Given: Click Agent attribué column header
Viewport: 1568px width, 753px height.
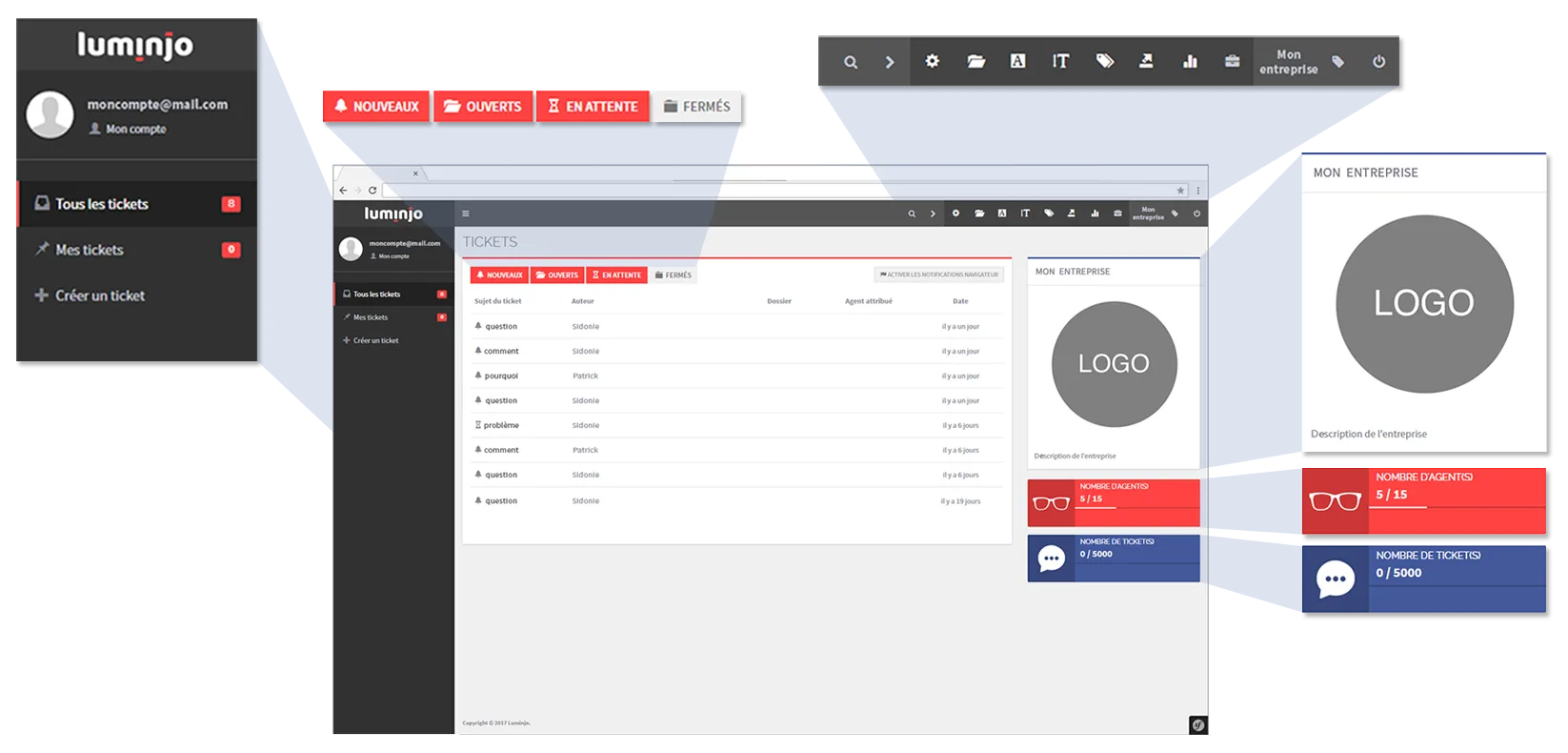Looking at the screenshot, I should pos(869,301).
